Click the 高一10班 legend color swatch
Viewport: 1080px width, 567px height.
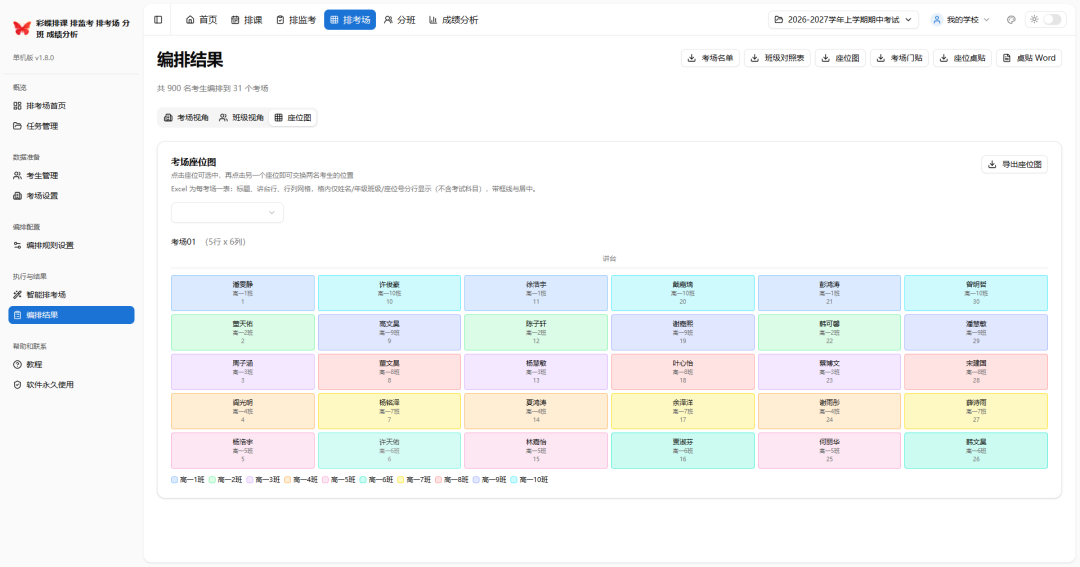coord(514,480)
